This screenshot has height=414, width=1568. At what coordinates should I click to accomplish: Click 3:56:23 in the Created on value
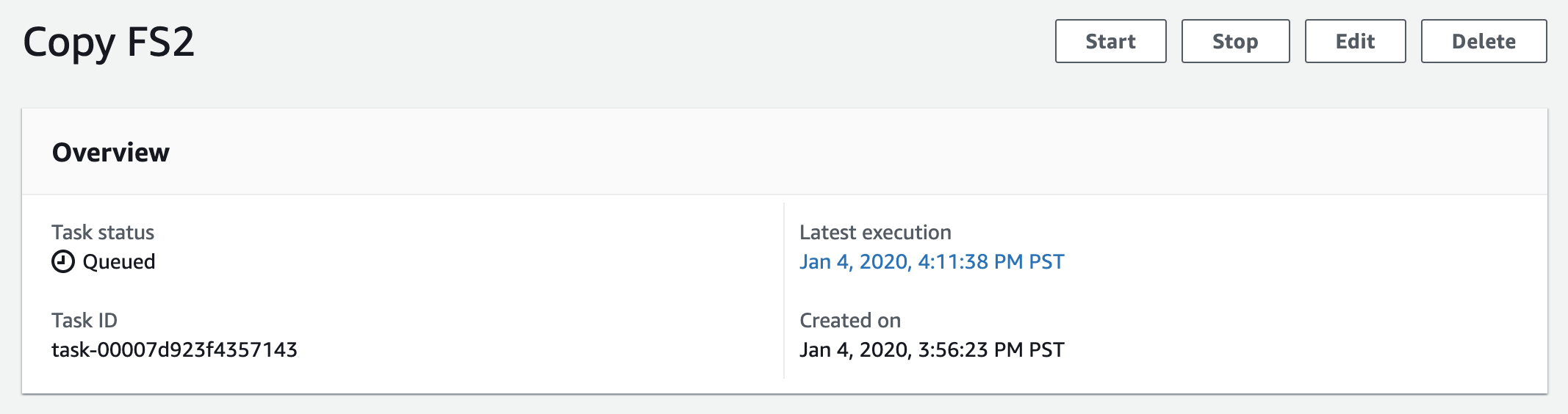(953, 350)
